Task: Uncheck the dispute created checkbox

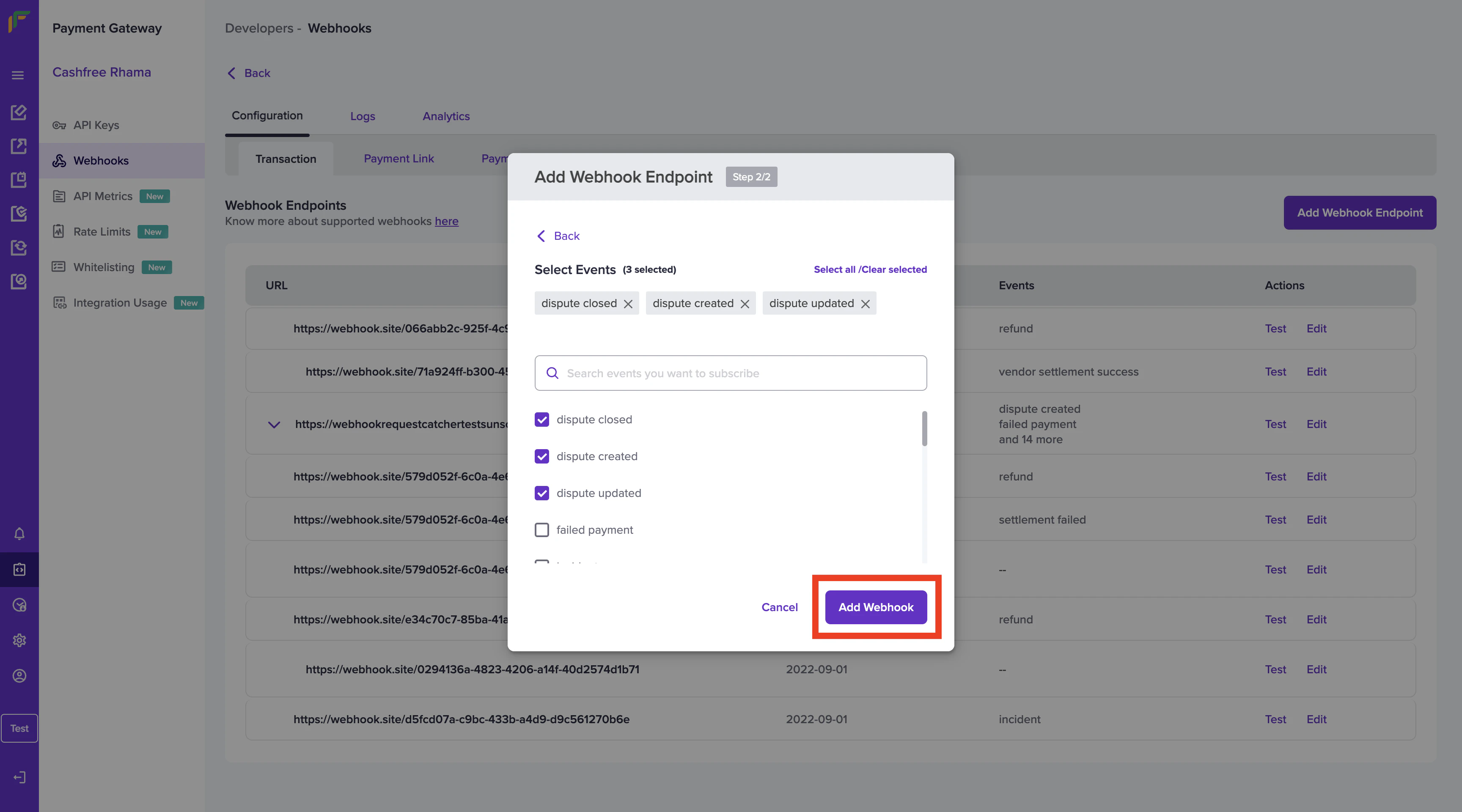Action: tap(541, 456)
